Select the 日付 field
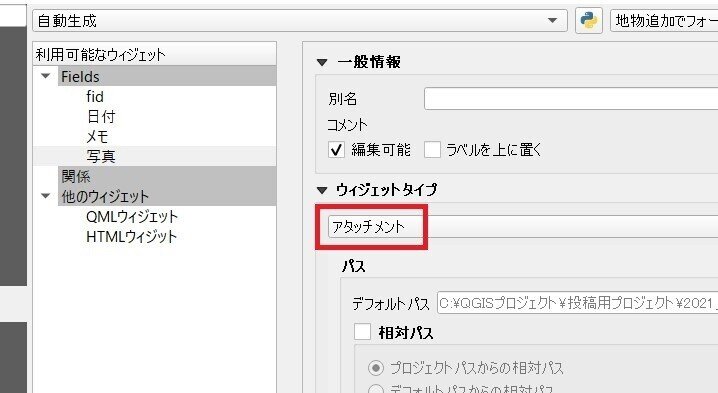 tap(101, 116)
